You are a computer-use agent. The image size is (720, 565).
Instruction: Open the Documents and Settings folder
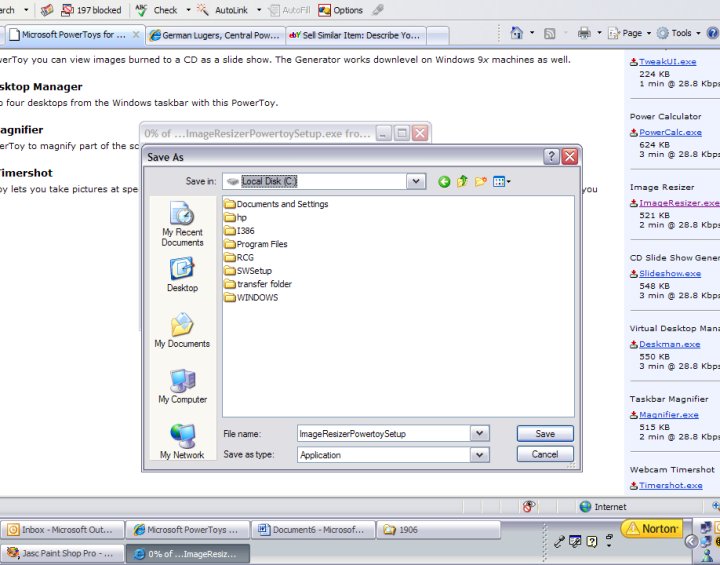click(x=276, y=204)
